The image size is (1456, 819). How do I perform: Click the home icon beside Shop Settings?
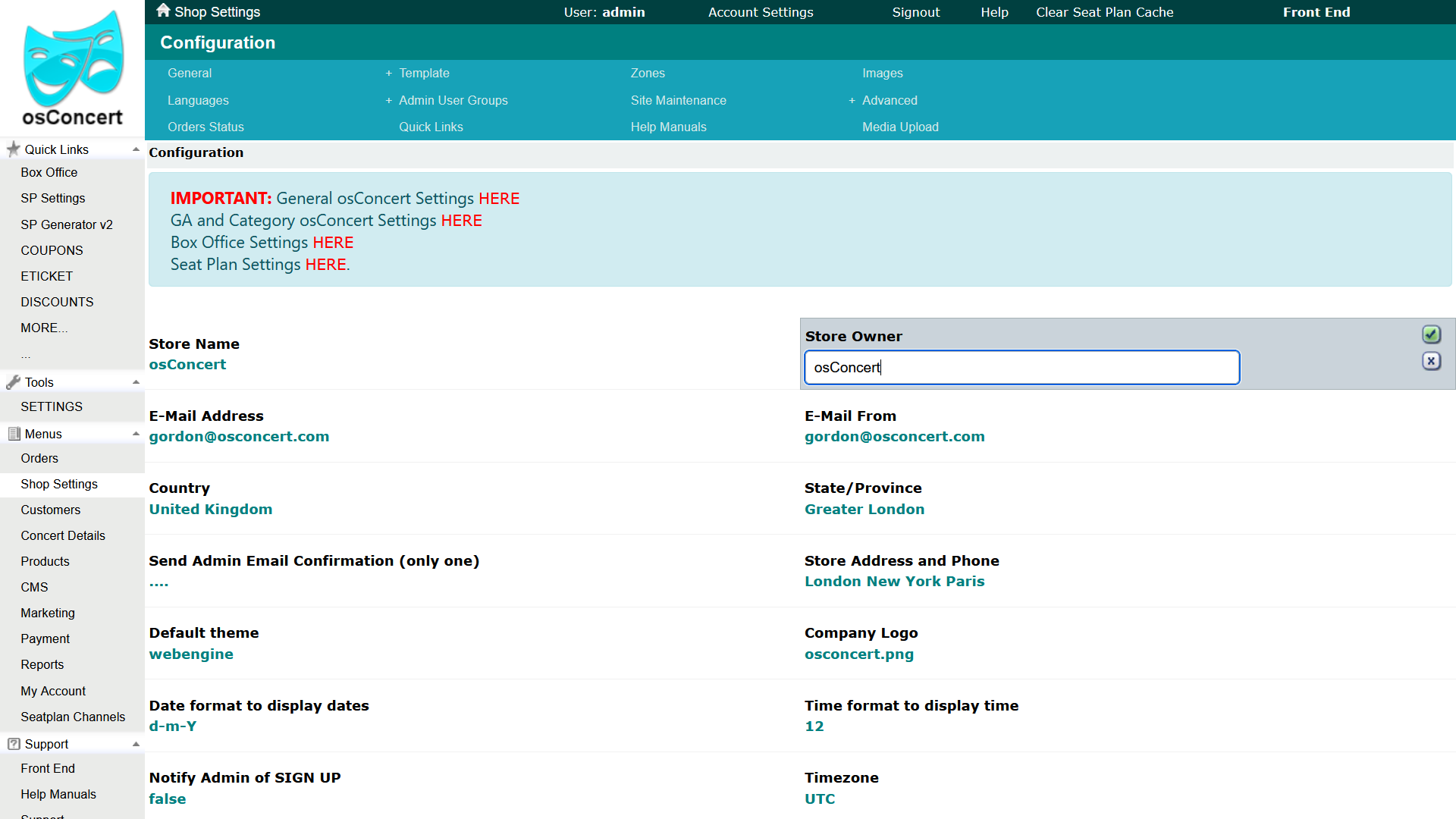click(163, 11)
